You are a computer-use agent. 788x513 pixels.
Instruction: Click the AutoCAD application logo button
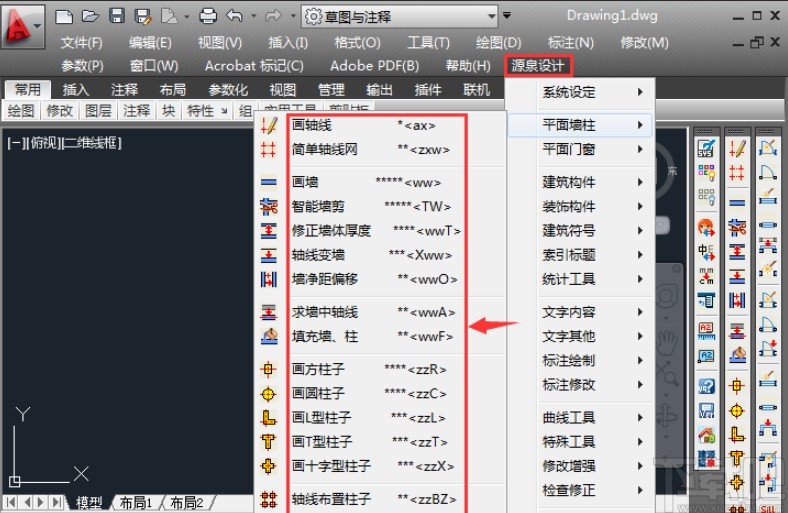tap(23, 26)
